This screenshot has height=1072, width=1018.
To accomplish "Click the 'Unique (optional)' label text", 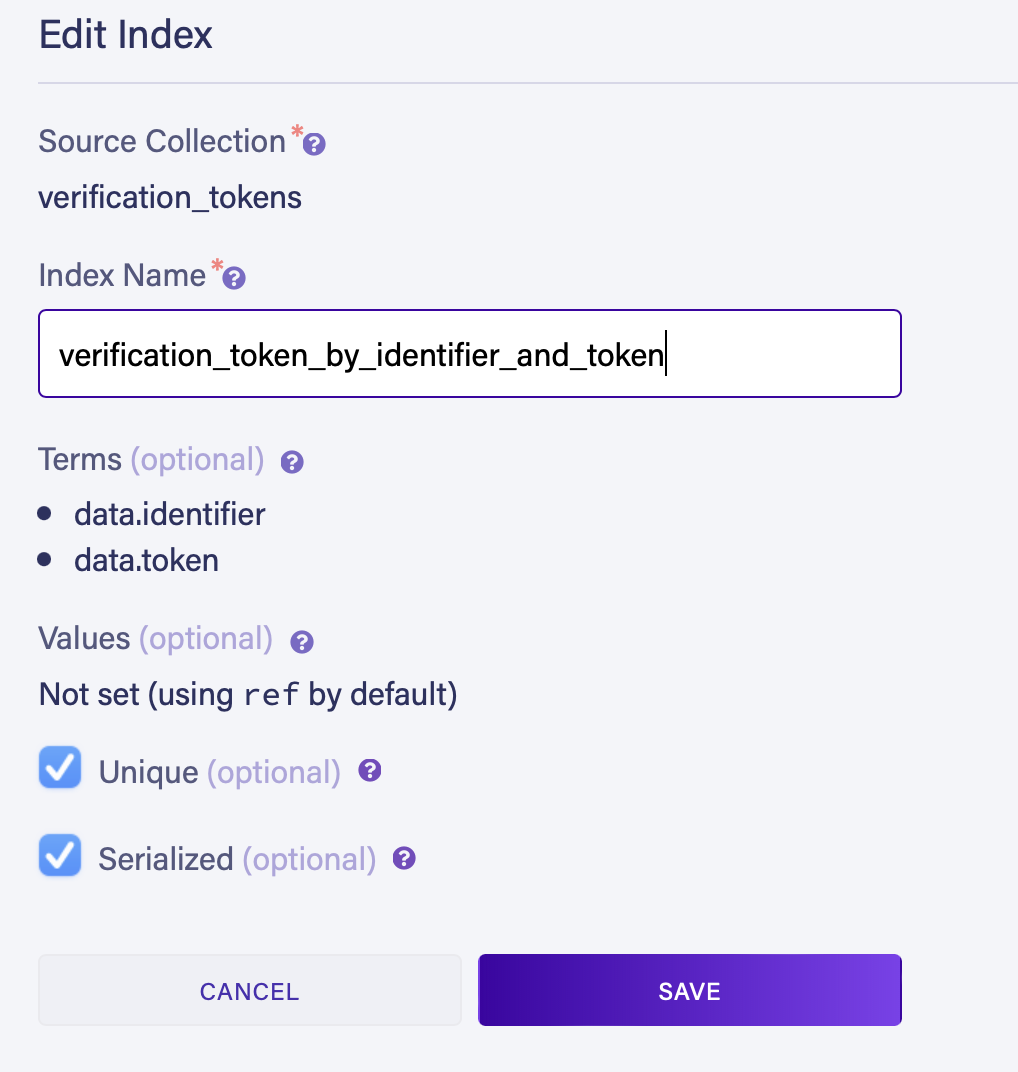I will point(219,772).
